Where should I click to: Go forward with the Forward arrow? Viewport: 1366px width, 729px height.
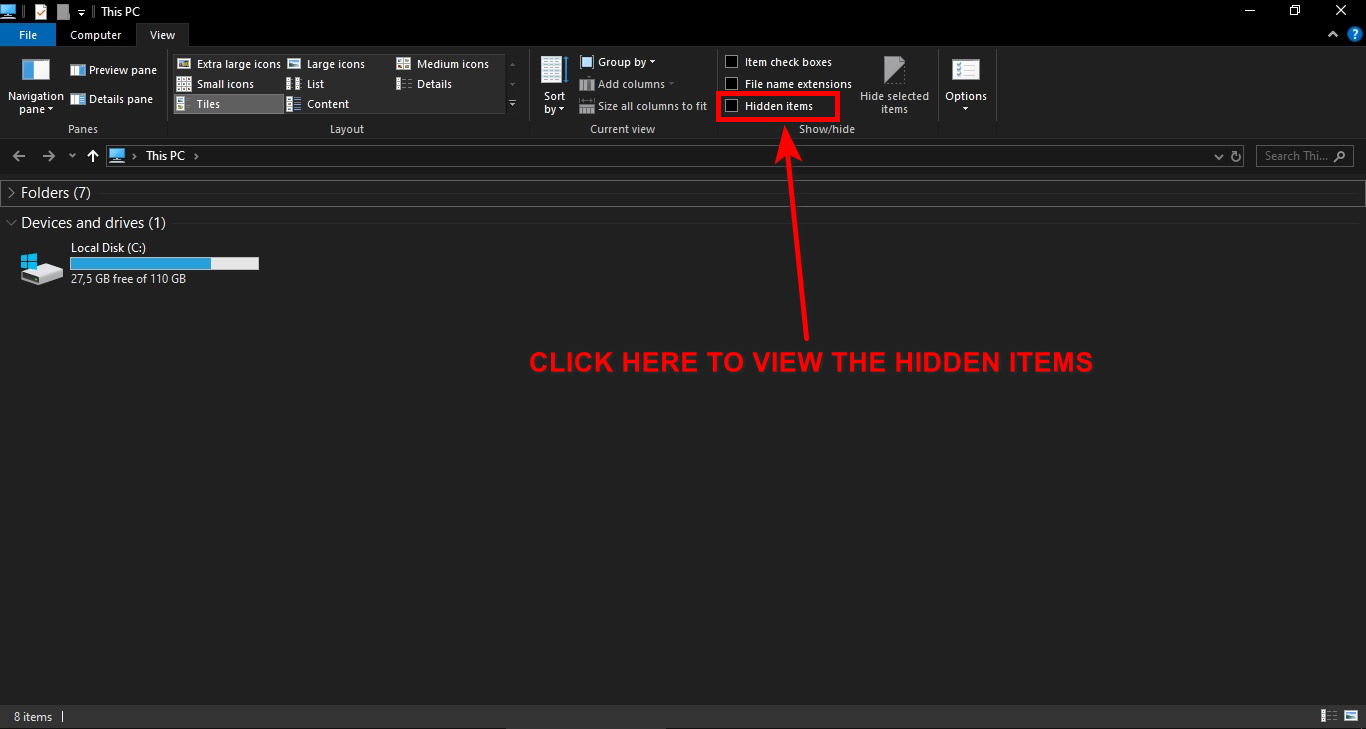pos(48,156)
